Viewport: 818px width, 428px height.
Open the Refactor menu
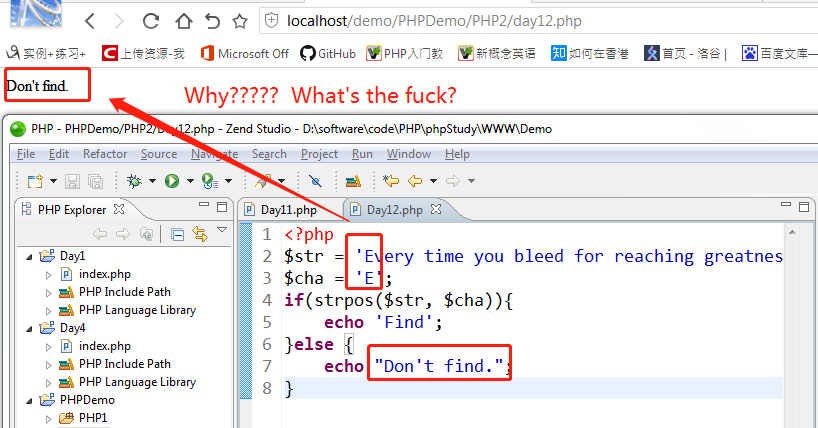pos(105,154)
